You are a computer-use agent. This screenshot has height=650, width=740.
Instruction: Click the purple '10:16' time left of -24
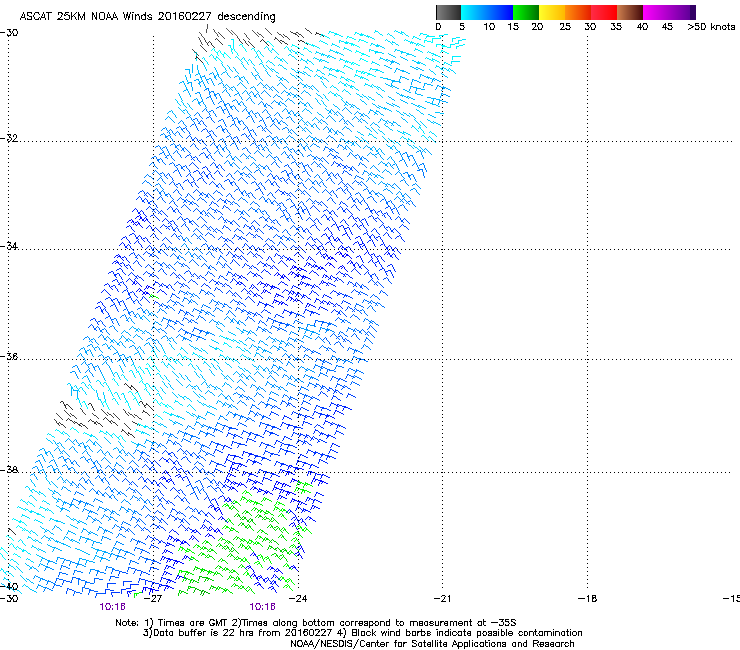[262, 607]
